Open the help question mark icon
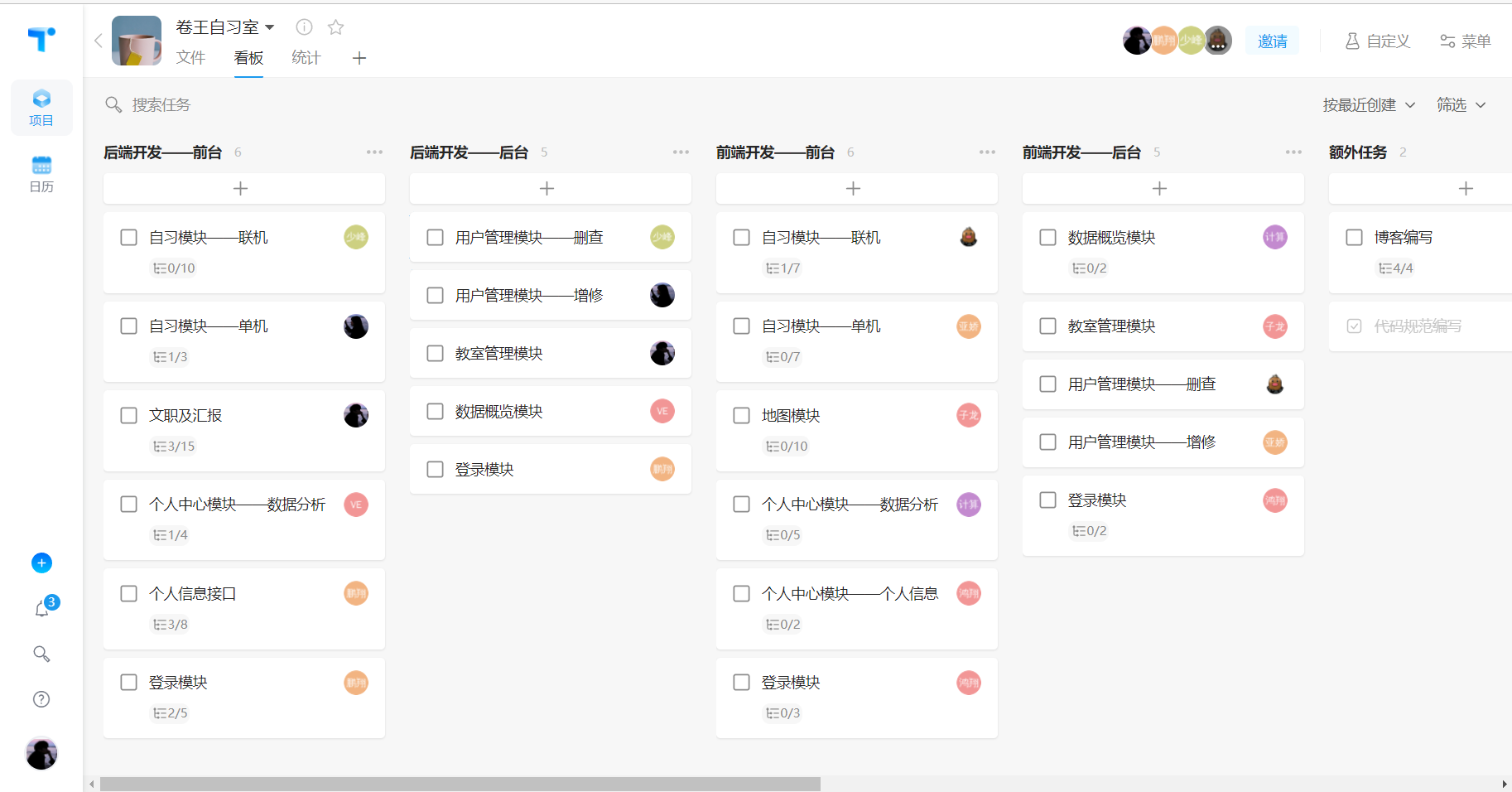1512x792 pixels. (x=41, y=699)
